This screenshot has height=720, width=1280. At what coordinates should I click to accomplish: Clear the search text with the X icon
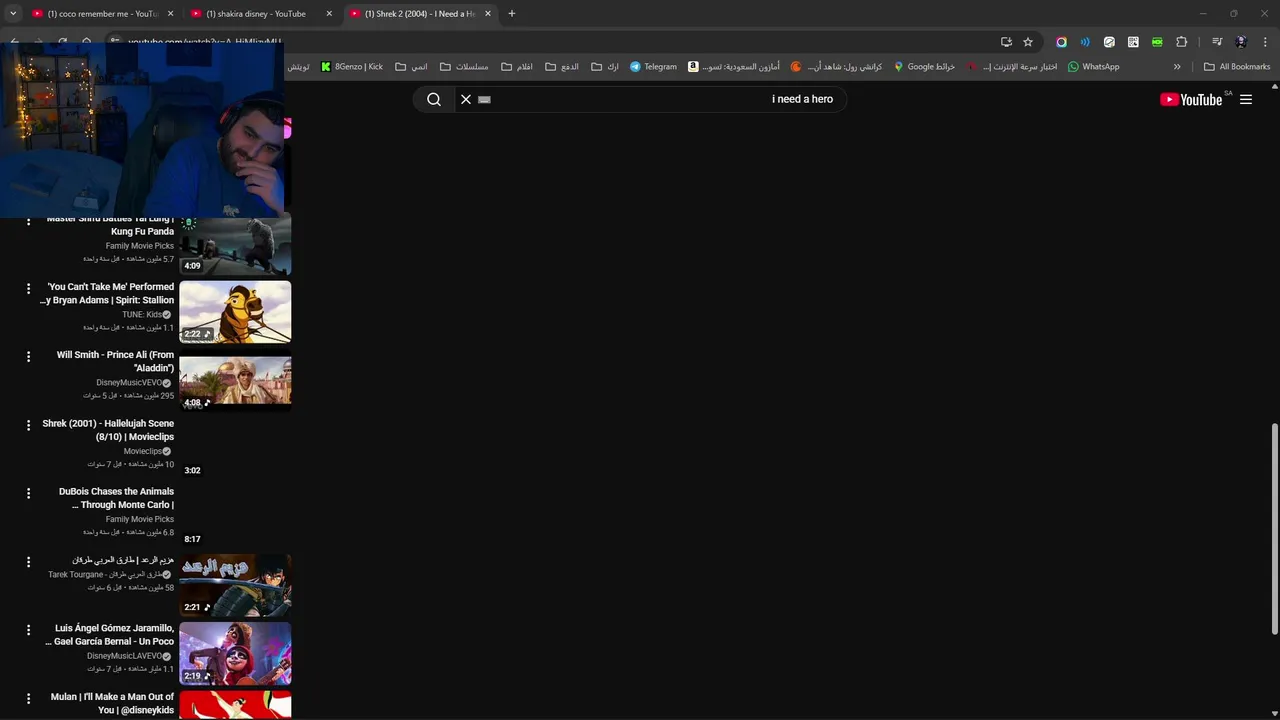[x=465, y=99]
